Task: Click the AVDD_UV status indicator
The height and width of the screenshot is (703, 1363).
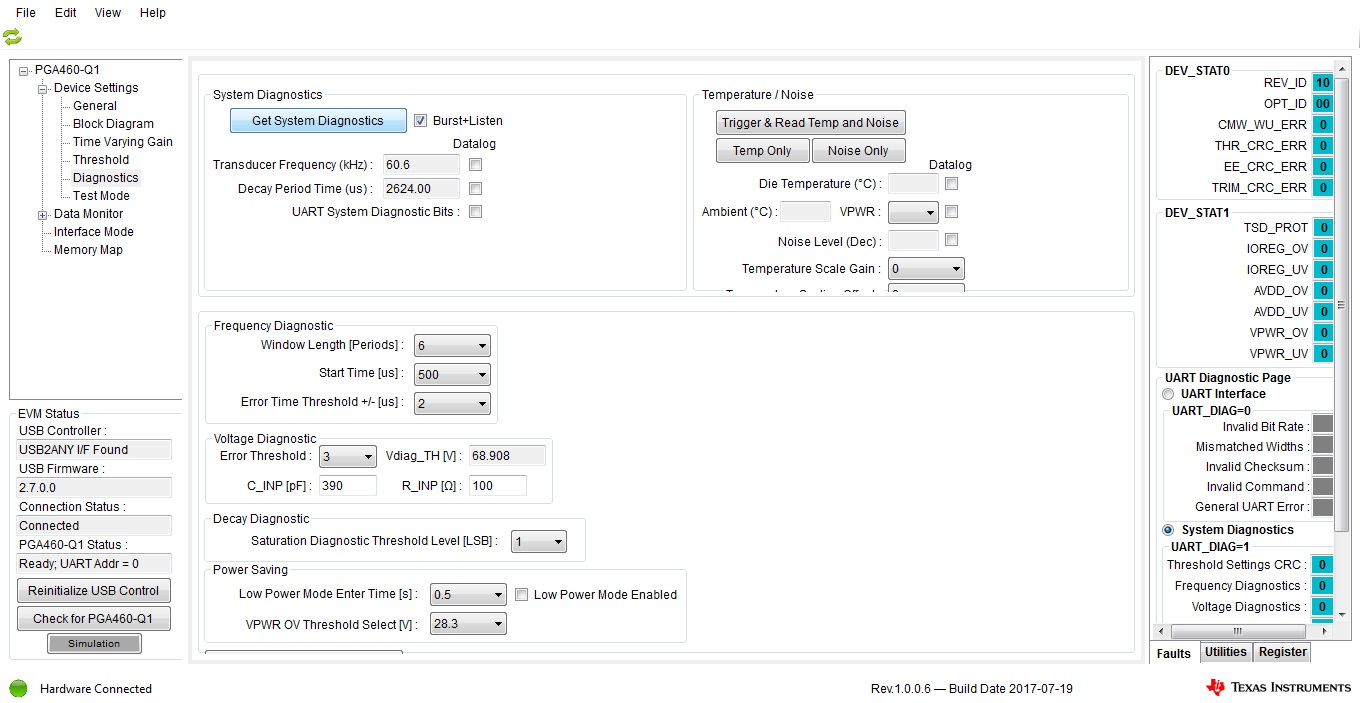Action: click(x=1323, y=312)
